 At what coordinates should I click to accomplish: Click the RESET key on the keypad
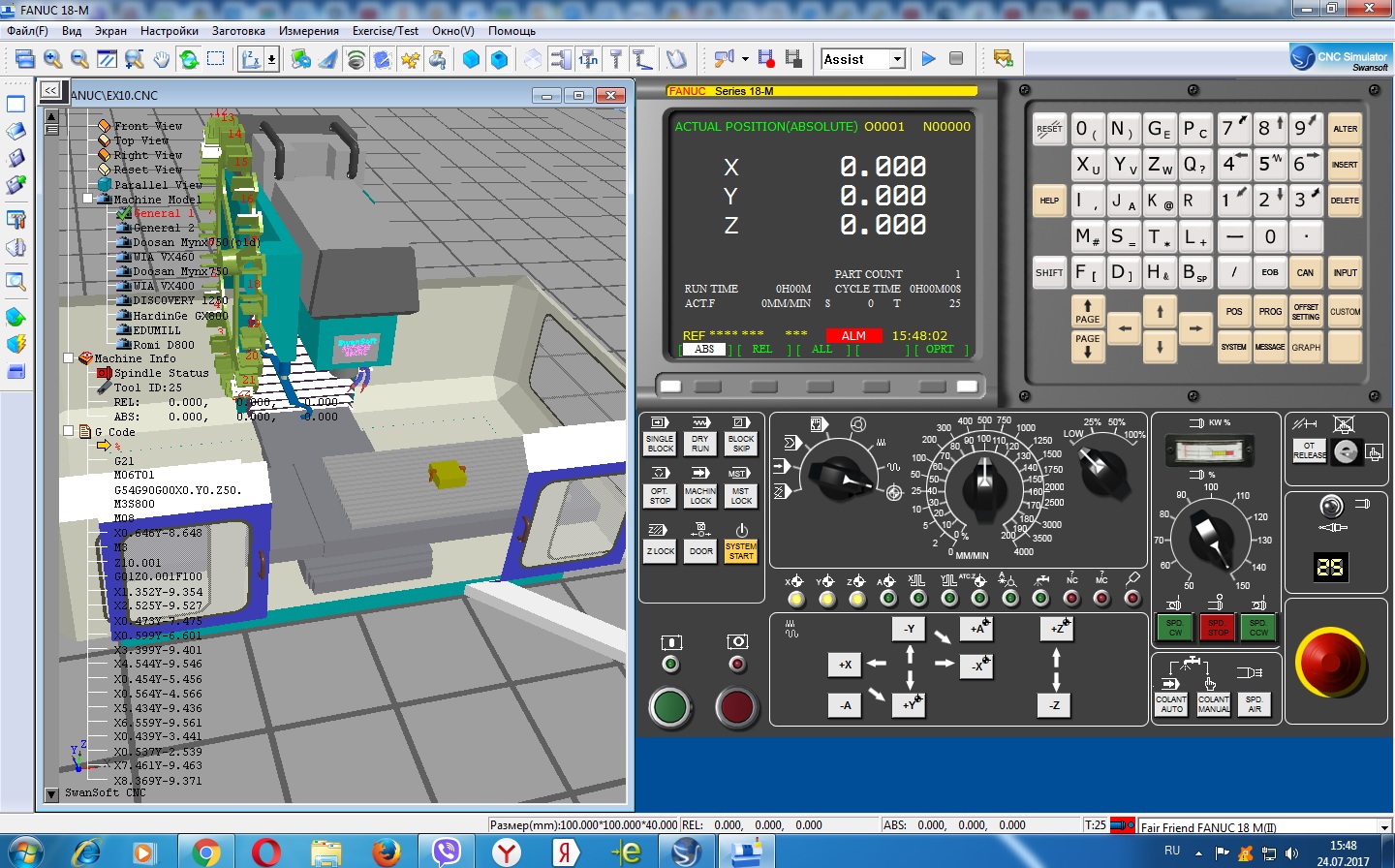coord(1049,129)
